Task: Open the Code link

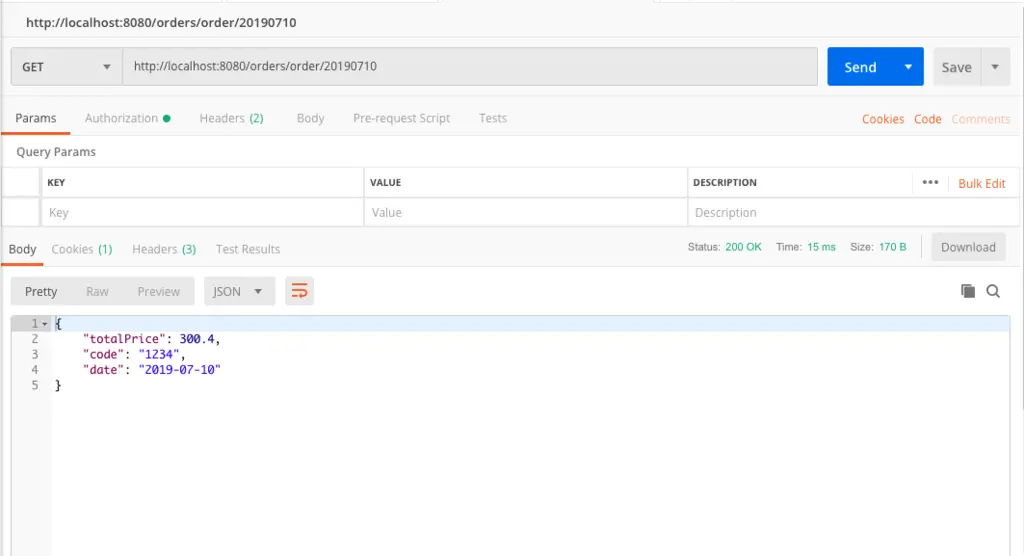Action: coord(927,119)
